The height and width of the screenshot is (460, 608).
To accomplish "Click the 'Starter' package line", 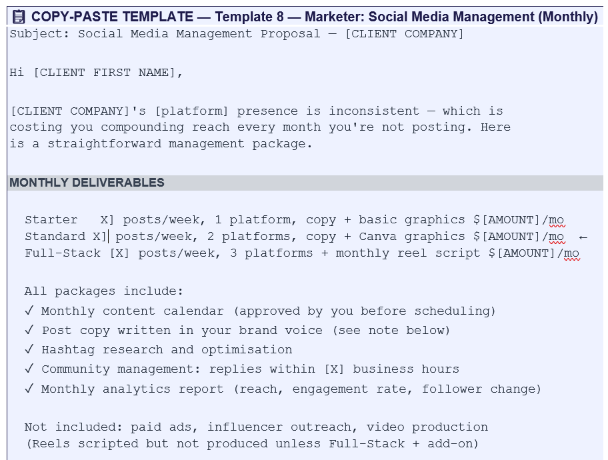I will [294, 220].
